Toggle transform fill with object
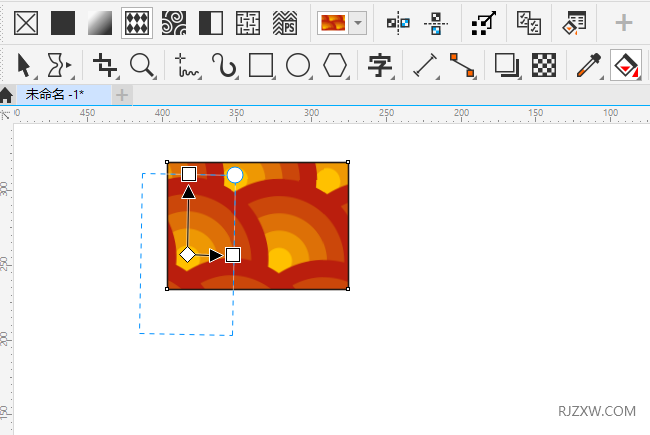The width and height of the screenshot is (650, 435). (x=484, y=23)
